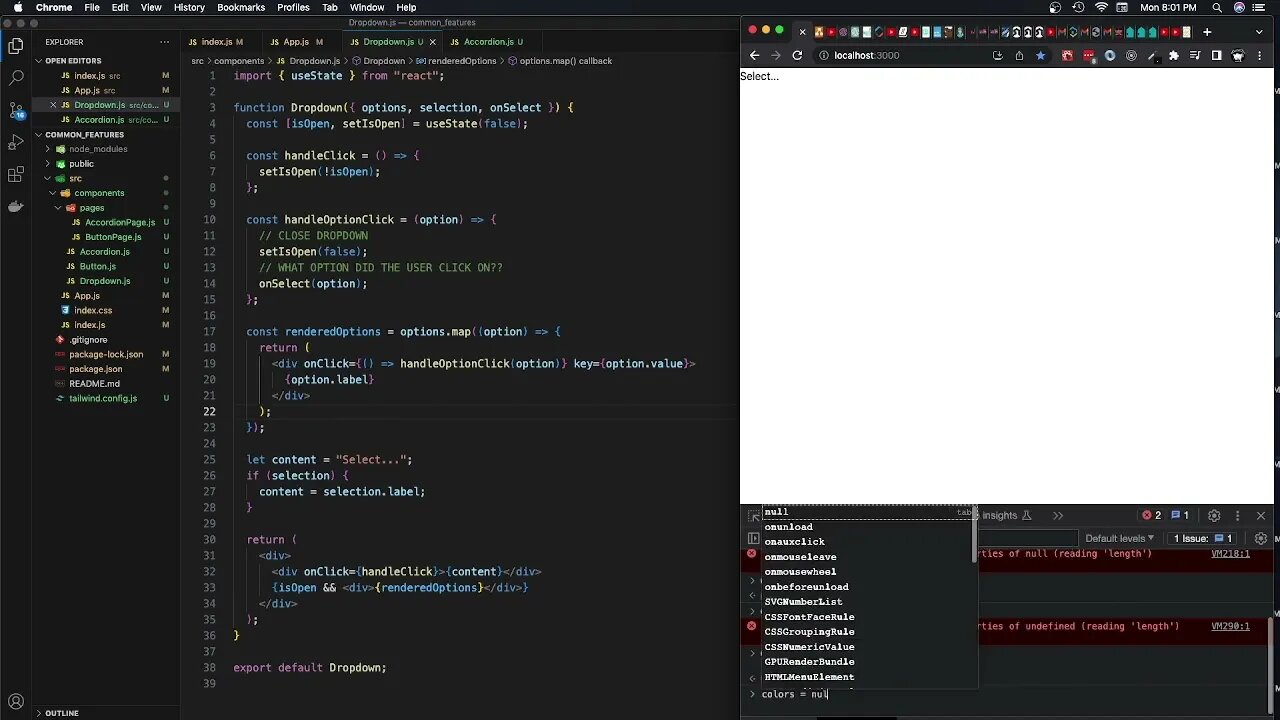Screen dimensions: 1280x720
Task: Click Select... text on the web page
Action: click(x=759, y=76)
